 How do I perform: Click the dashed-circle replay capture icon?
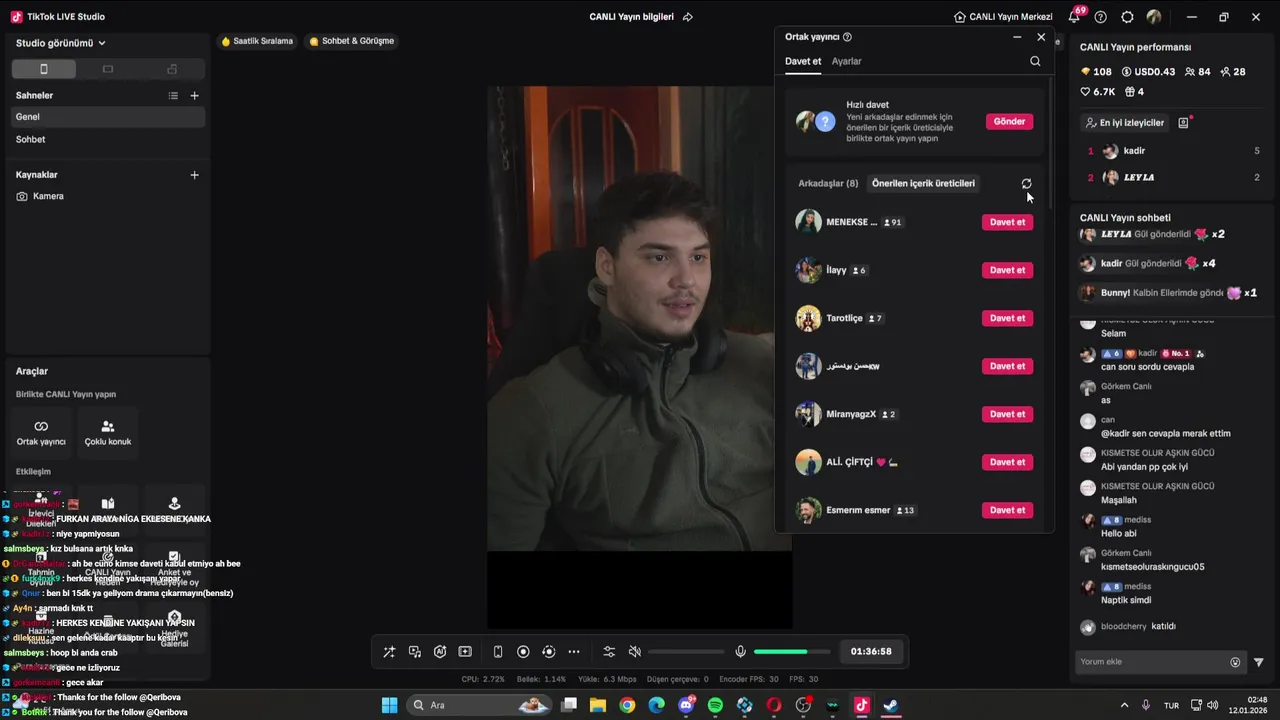click(x=548, y=652)
